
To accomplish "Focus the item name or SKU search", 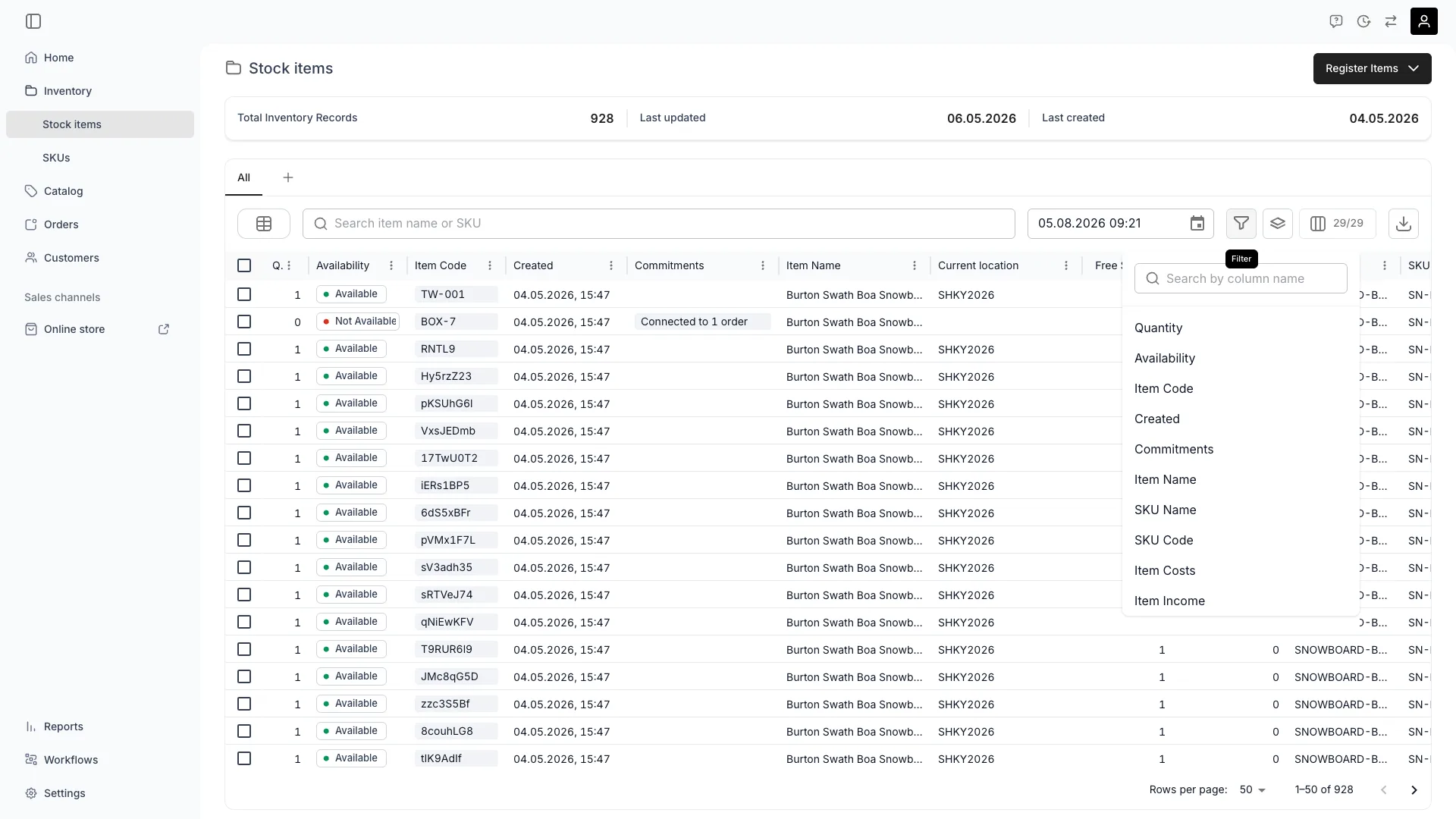I will pos(658,224).
